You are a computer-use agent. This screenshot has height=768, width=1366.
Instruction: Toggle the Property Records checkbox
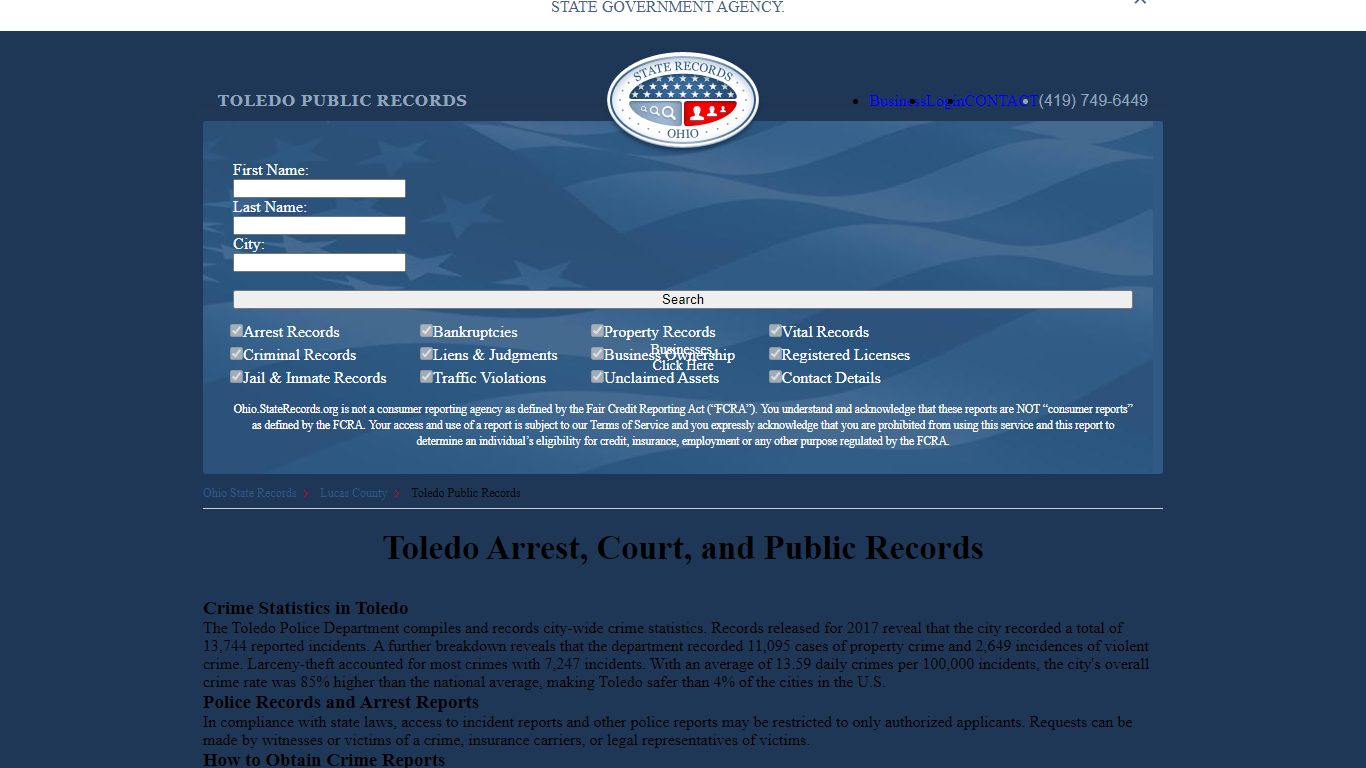[x=597, y=330]
